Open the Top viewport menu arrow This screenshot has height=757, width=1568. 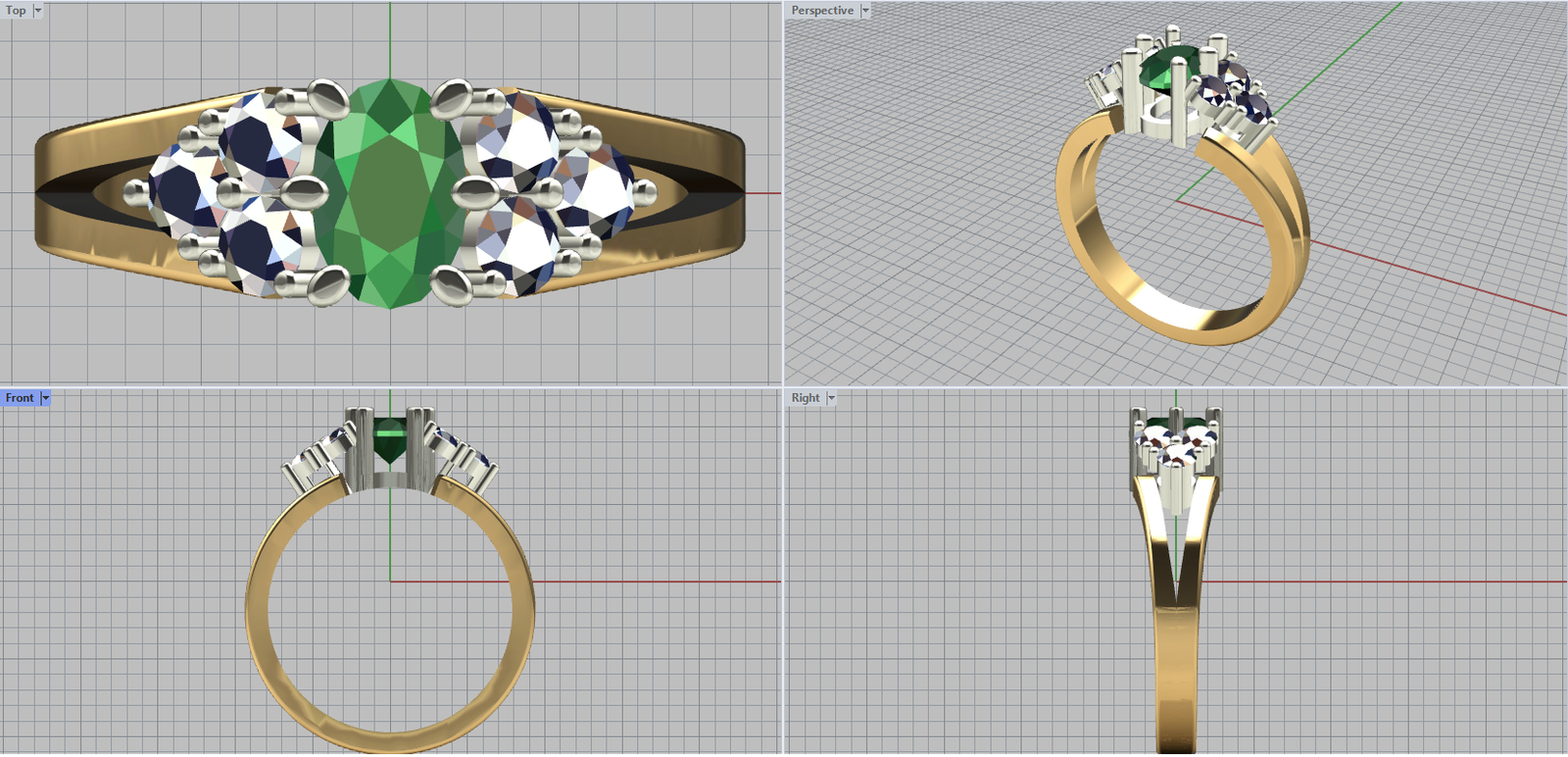(x=38, y=11)
